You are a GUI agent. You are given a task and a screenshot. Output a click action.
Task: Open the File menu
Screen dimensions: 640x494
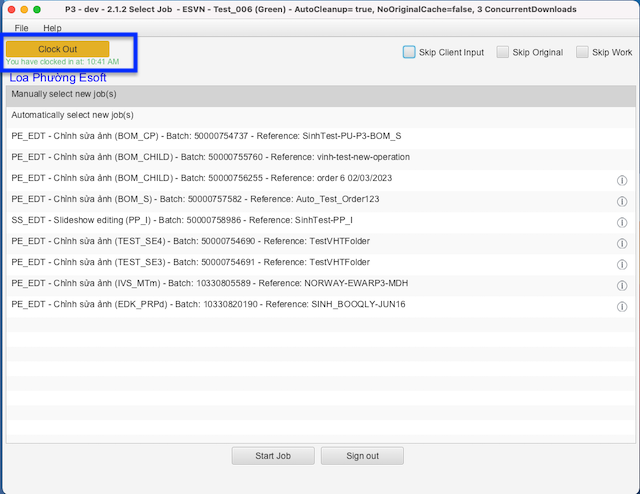(x=21, y=28)
